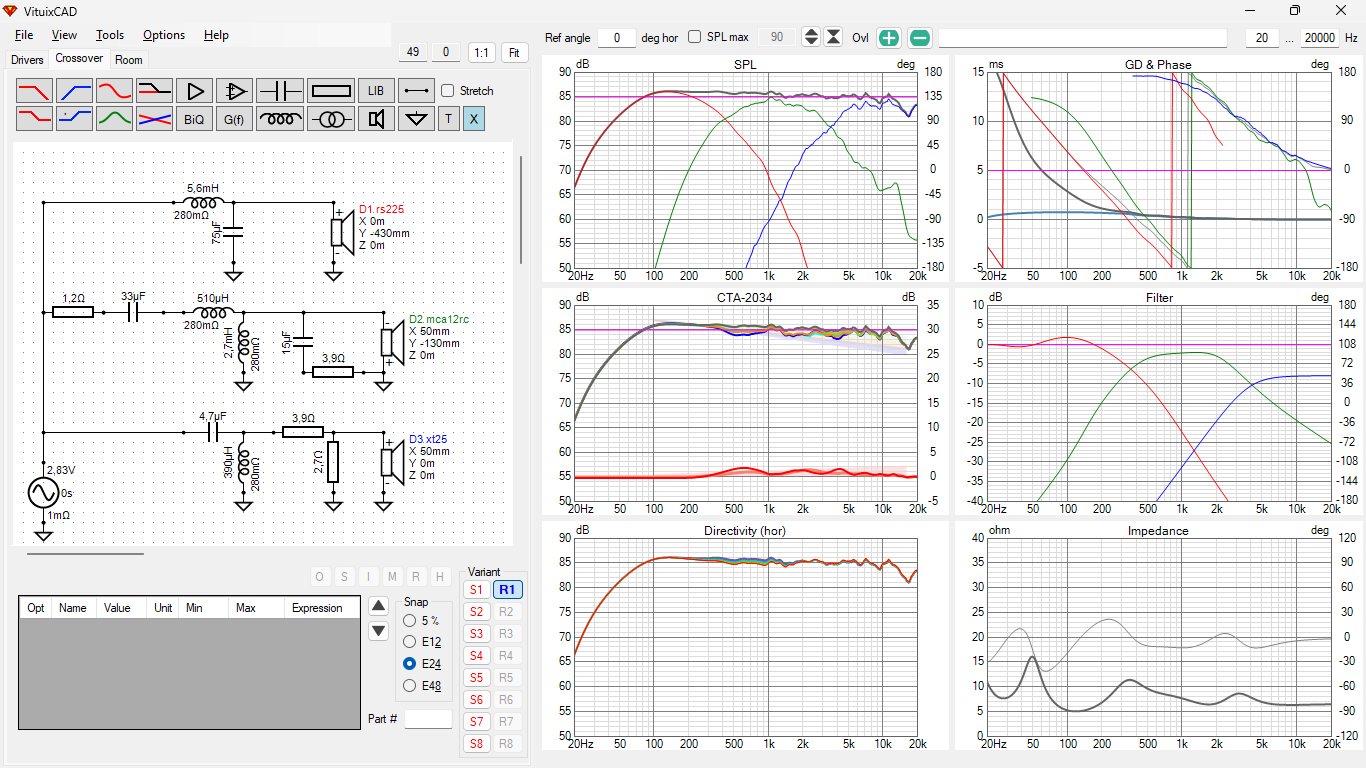Viewport: 1366px width, 768px height.
Task: Move selected parameter down with down arrow
Action: tap(378, 631)
